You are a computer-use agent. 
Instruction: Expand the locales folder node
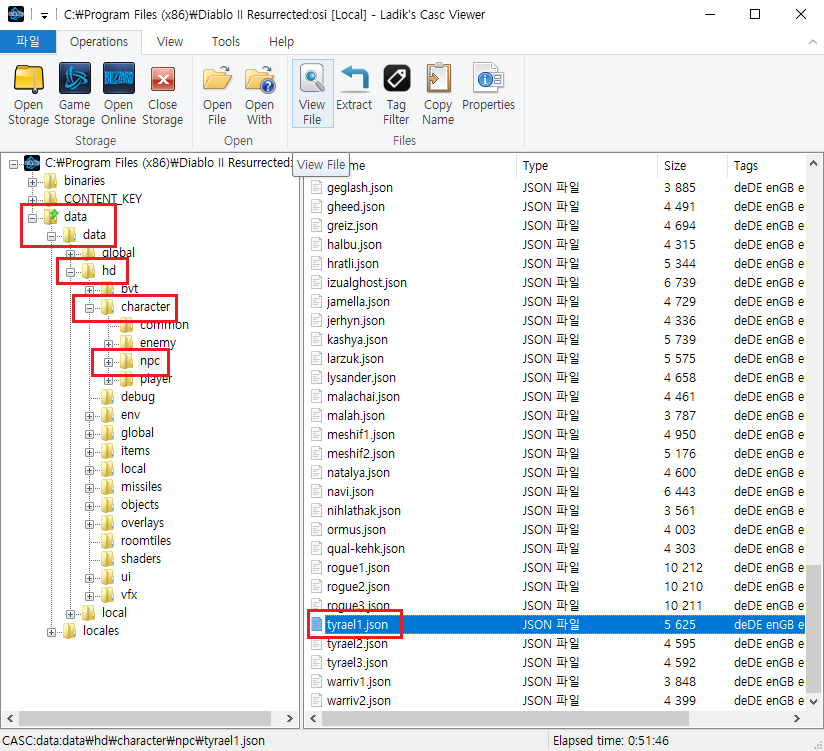[52, 632]
